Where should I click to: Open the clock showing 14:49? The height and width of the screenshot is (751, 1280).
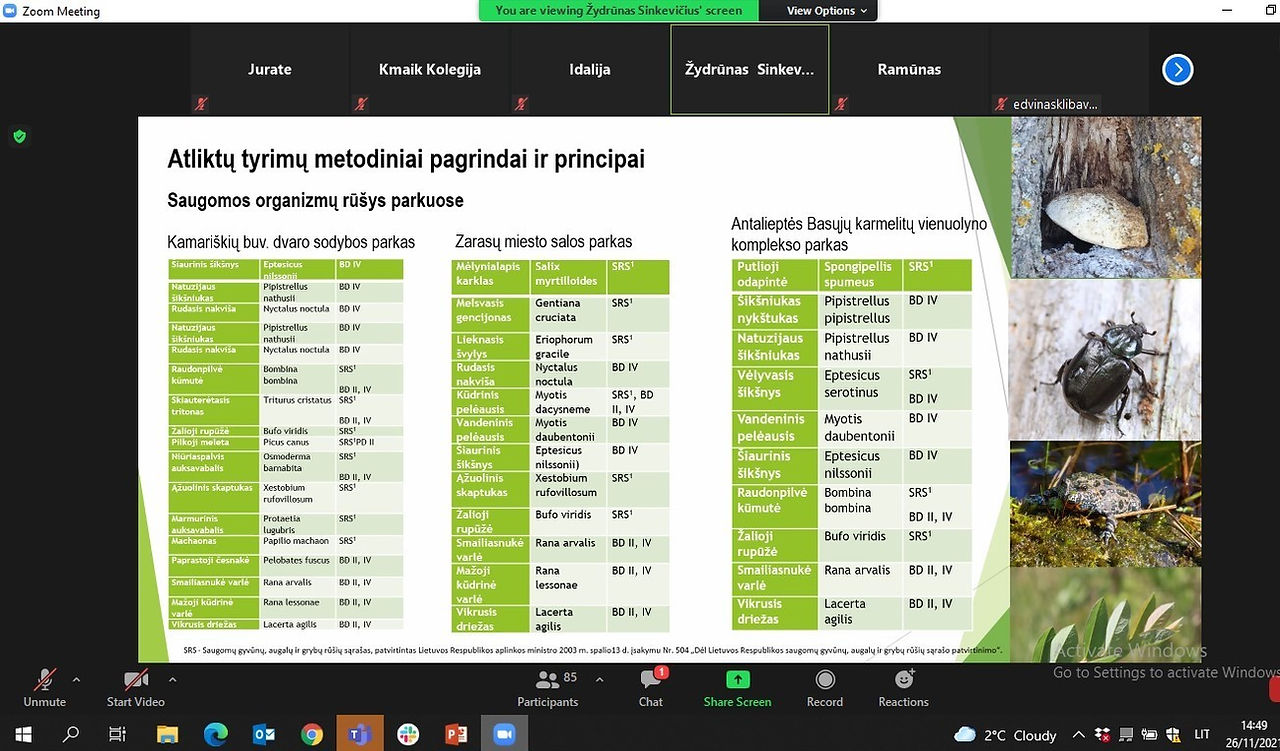click(x=1254, y=734)
